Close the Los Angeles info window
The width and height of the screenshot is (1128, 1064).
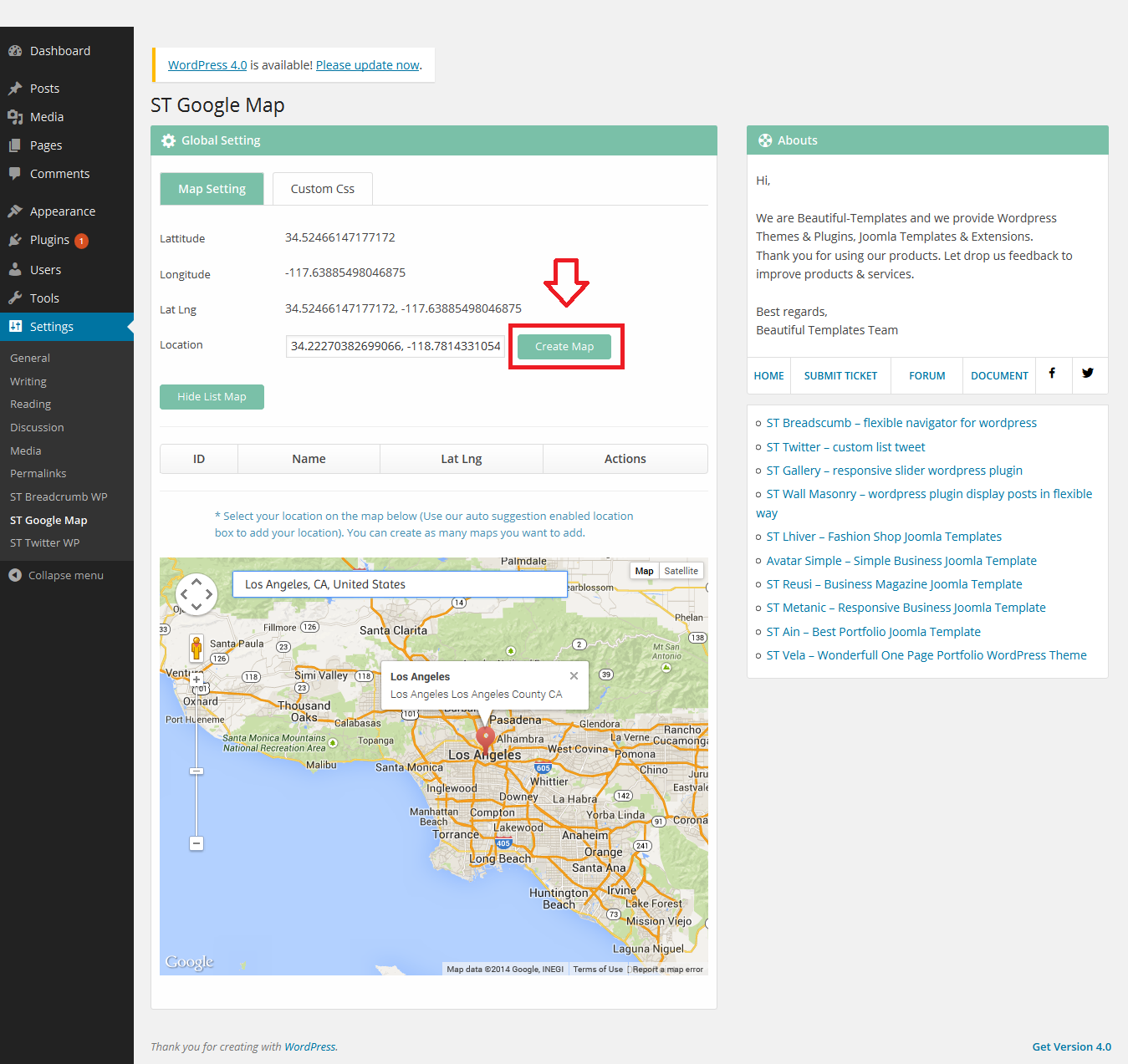tap(574, 675)
